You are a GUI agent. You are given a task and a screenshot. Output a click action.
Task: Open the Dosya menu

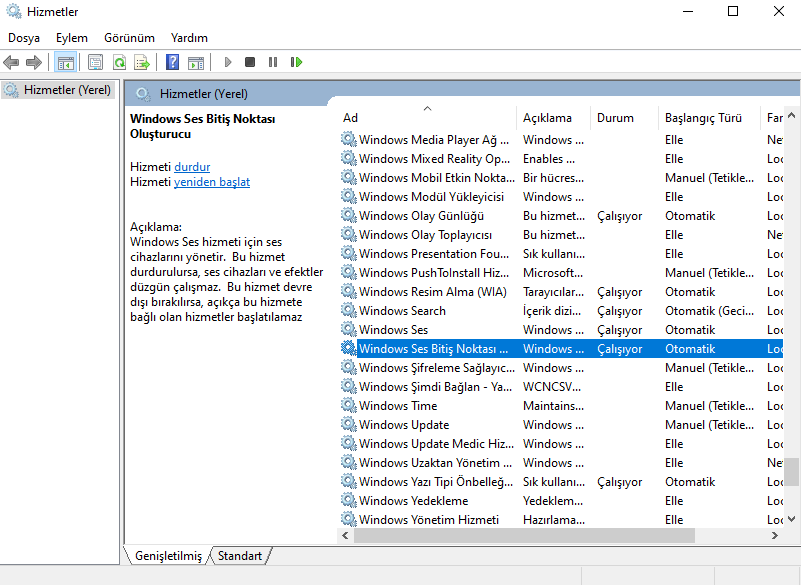[24, 38]
